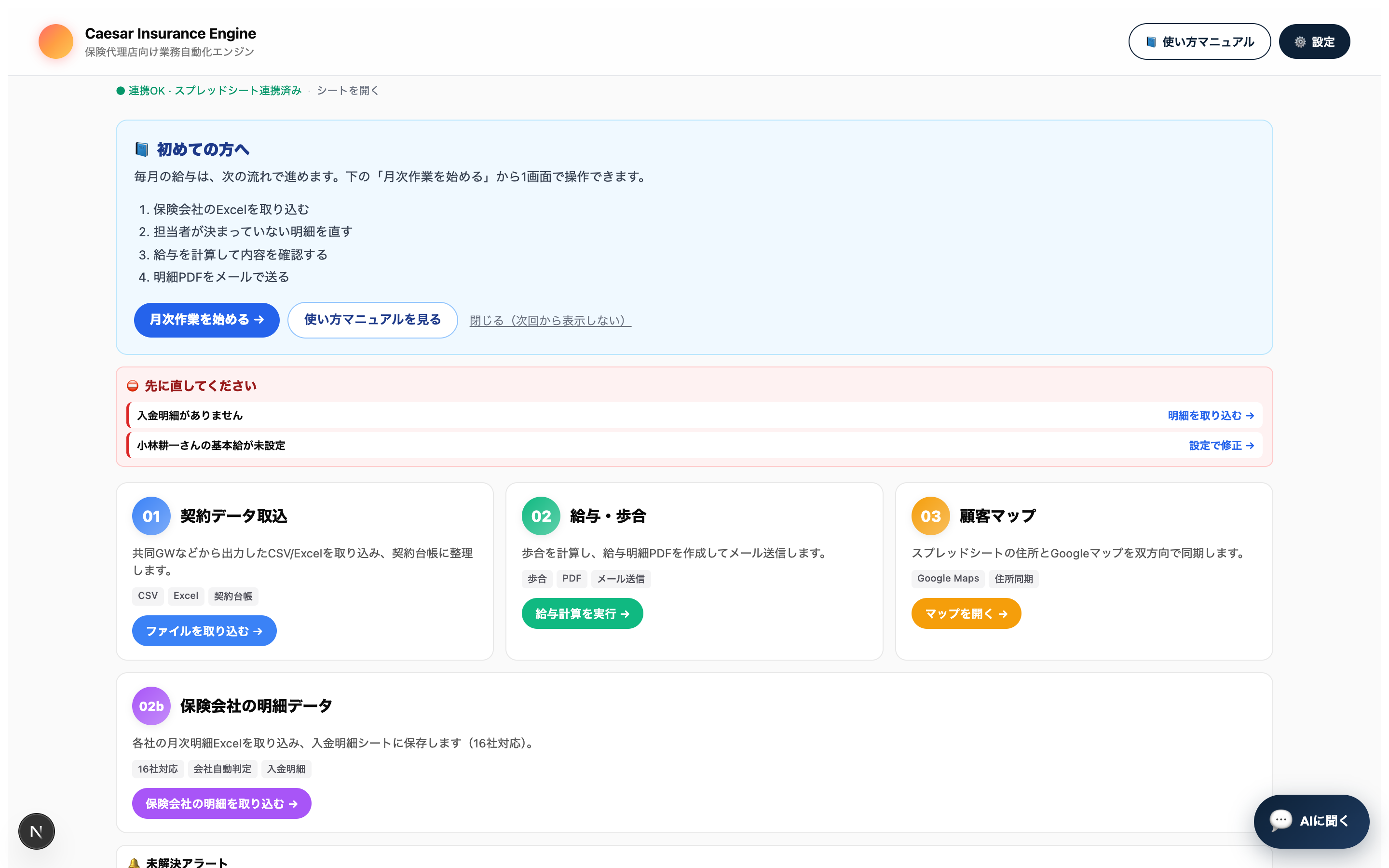The height and width of the screenshot is (868, 1389).
Task: Start monthly work with 月次作業を始める
Action: [x=206, y=320]
